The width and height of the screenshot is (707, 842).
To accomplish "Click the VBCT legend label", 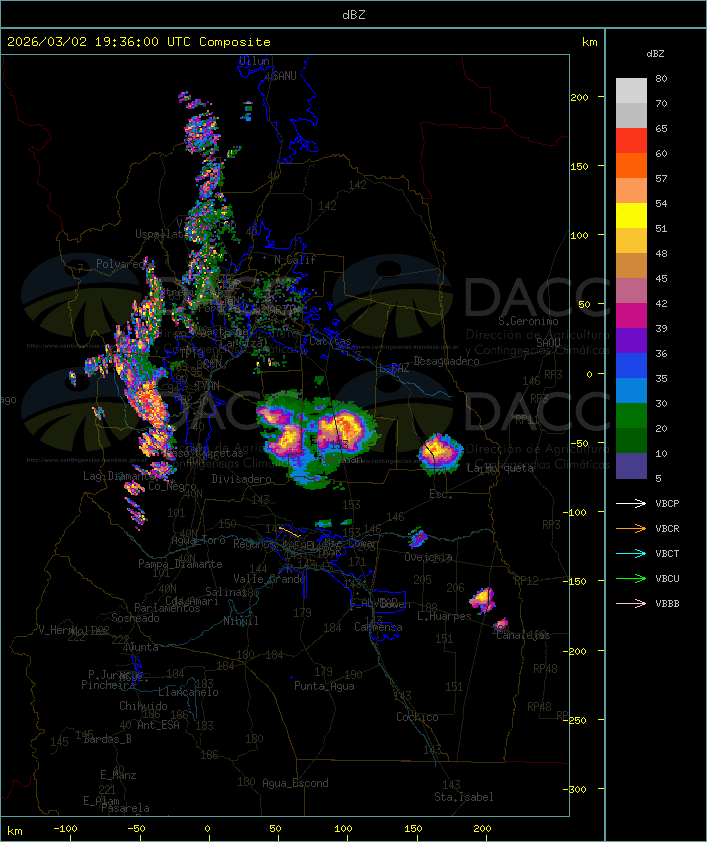I will pos(667,553).
